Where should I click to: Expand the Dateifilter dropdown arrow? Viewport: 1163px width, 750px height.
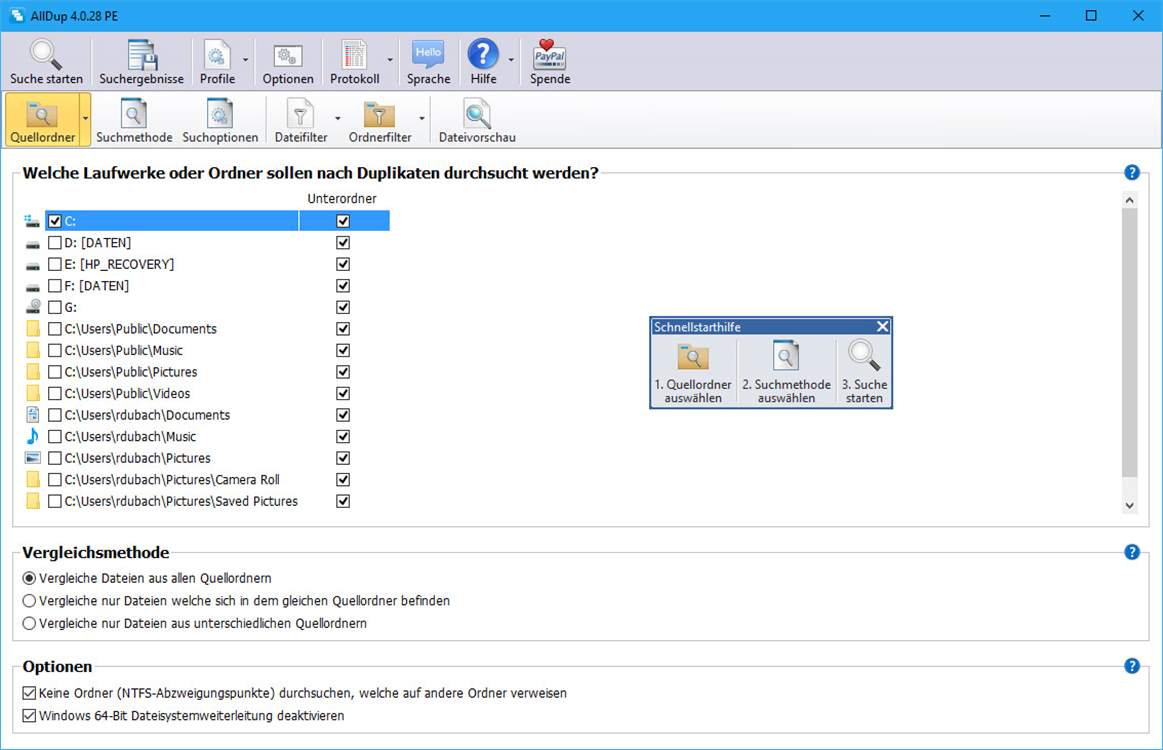pos(337,119)
